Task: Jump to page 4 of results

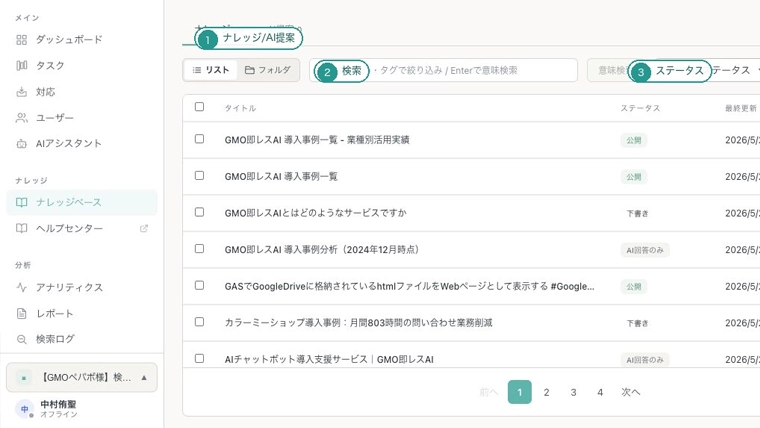Action: point(600,392)
